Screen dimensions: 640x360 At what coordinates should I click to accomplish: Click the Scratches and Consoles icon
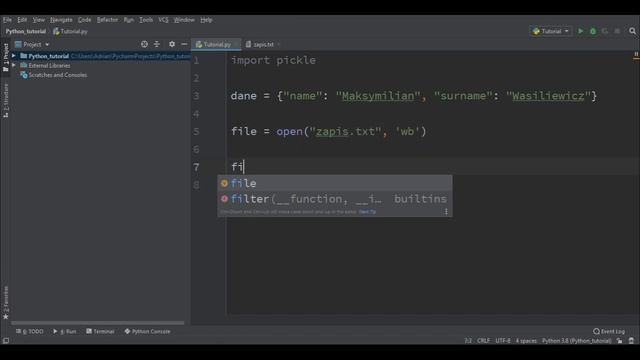tap(24, 75)
